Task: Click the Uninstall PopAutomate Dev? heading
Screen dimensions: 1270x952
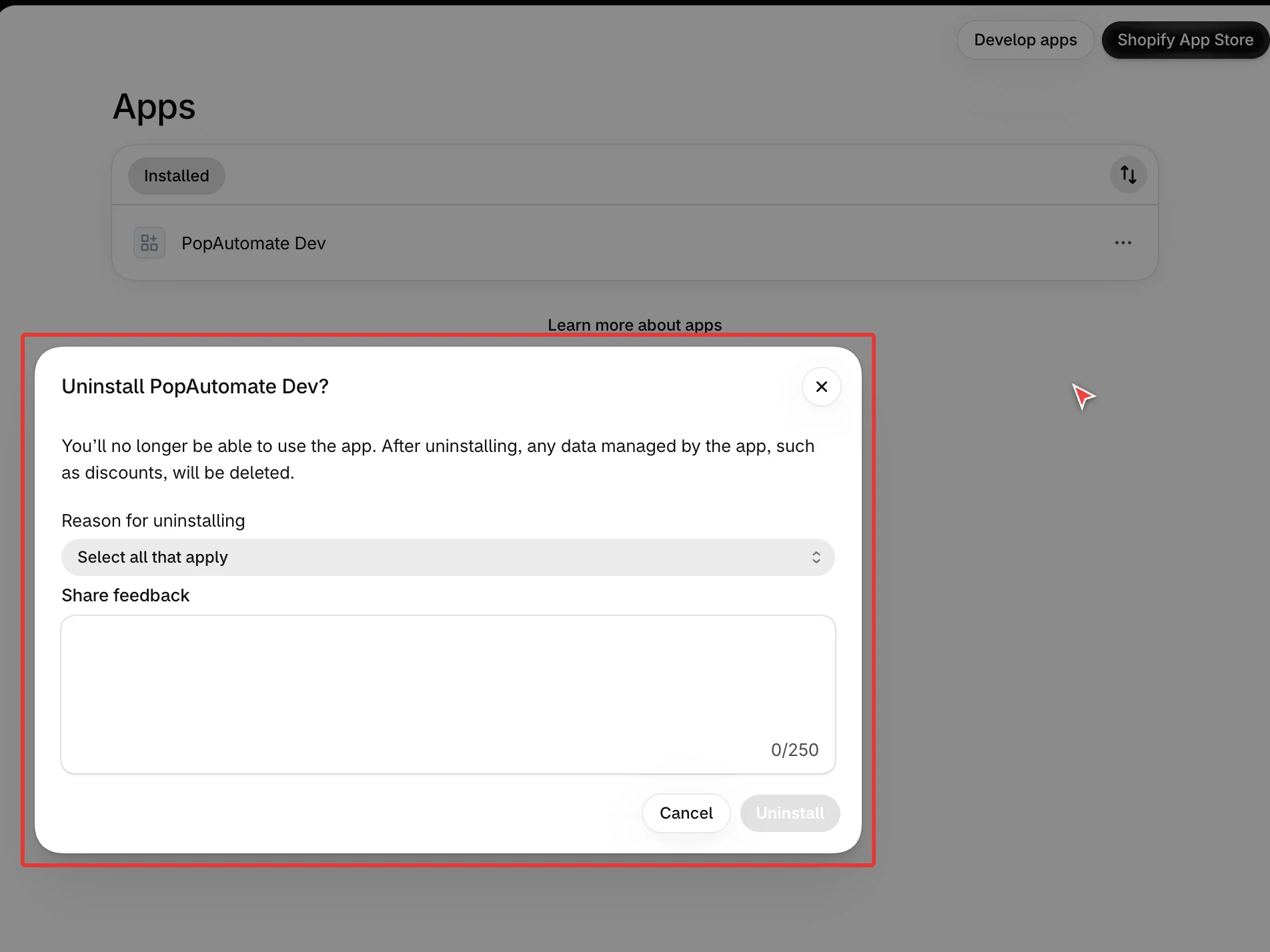Action: (195, 387)
